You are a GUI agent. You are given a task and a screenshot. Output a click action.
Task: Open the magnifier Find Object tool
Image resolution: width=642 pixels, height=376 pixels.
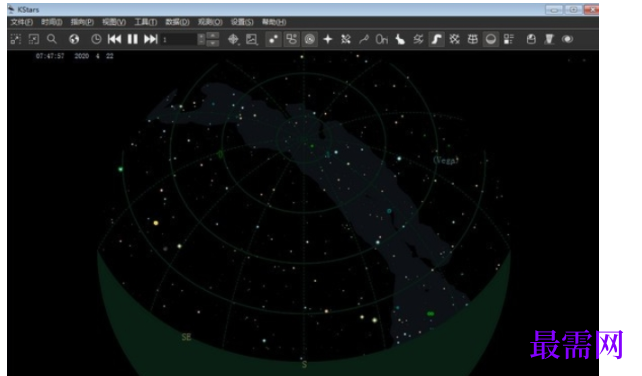[52, 39]
